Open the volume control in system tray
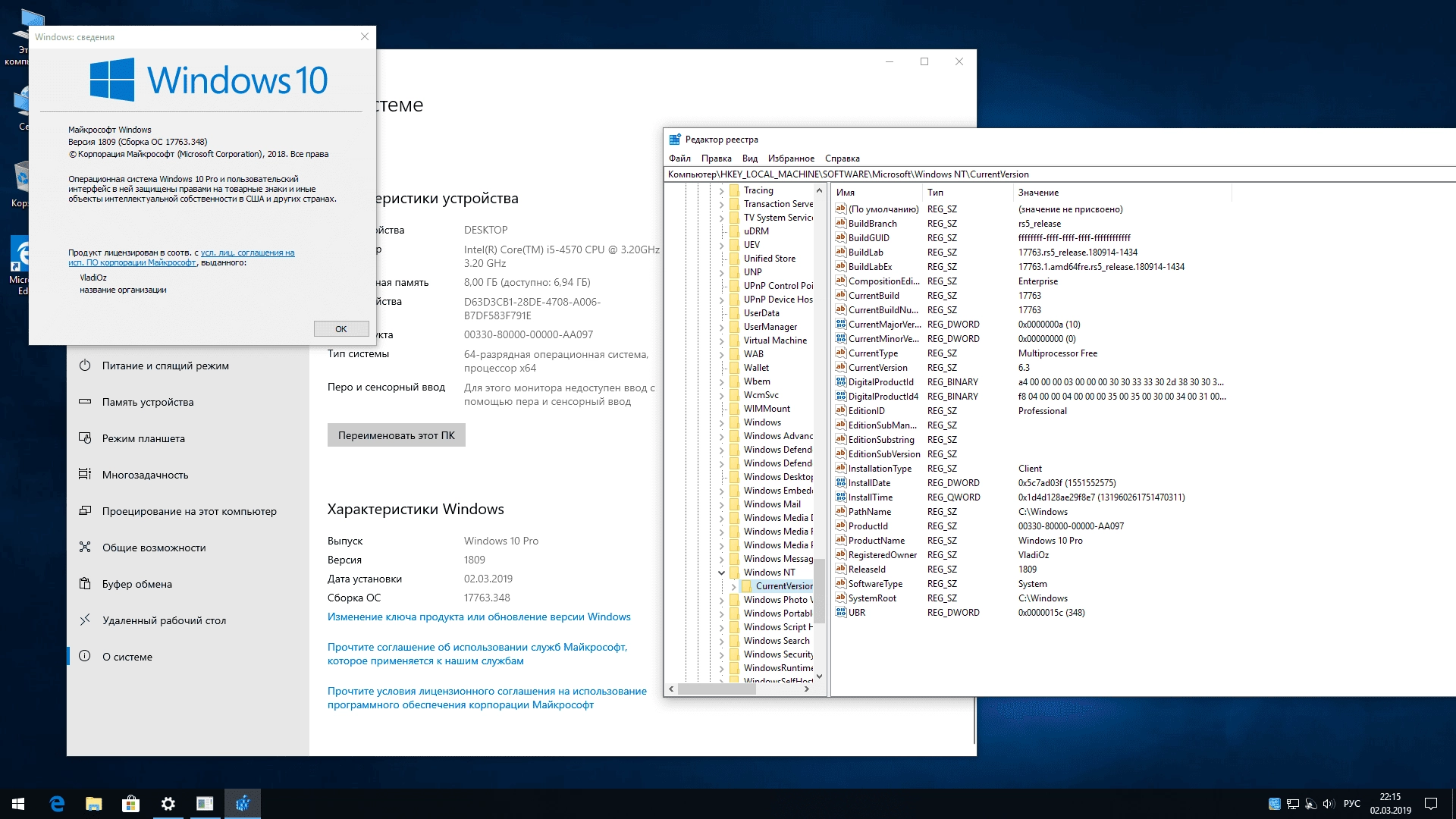This screenshot has width=1456, height=819. click(x=1328, y=804)
